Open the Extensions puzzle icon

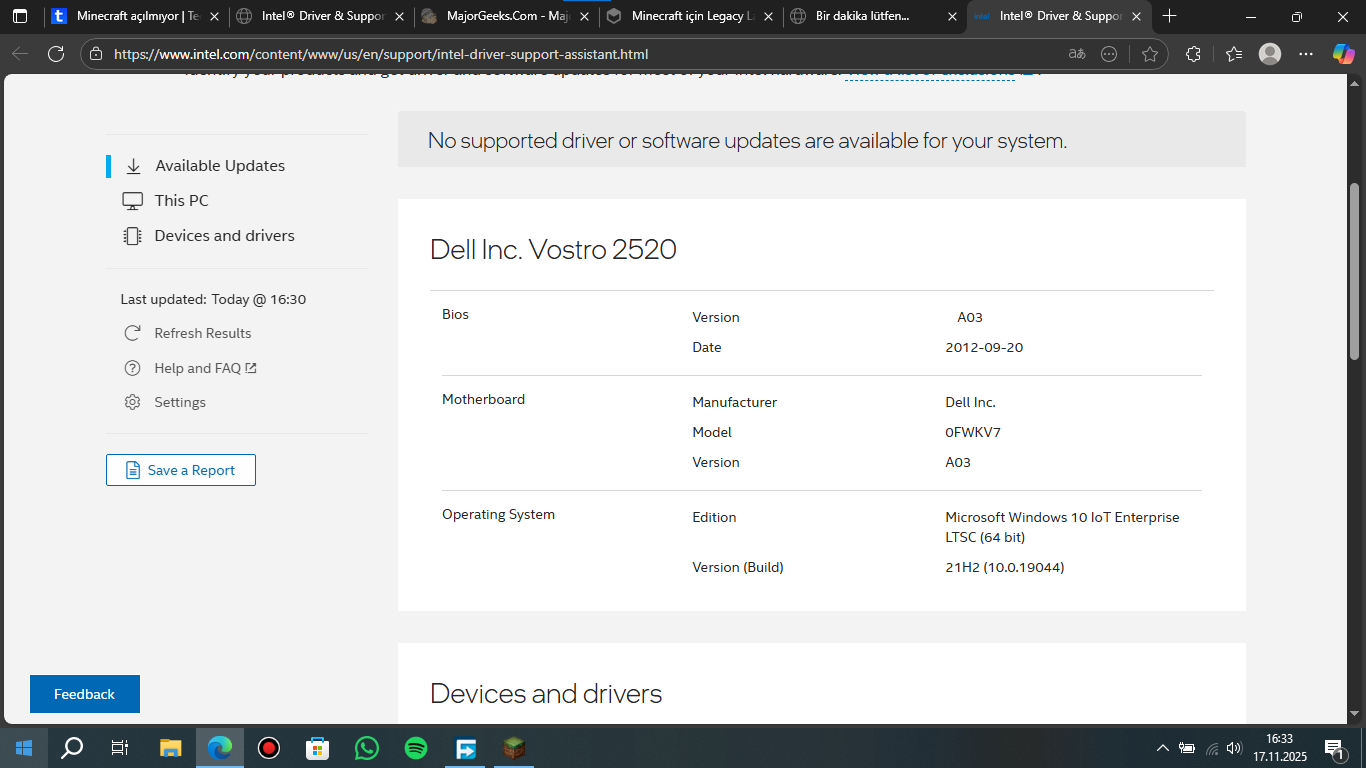[x=1193, y=54]
